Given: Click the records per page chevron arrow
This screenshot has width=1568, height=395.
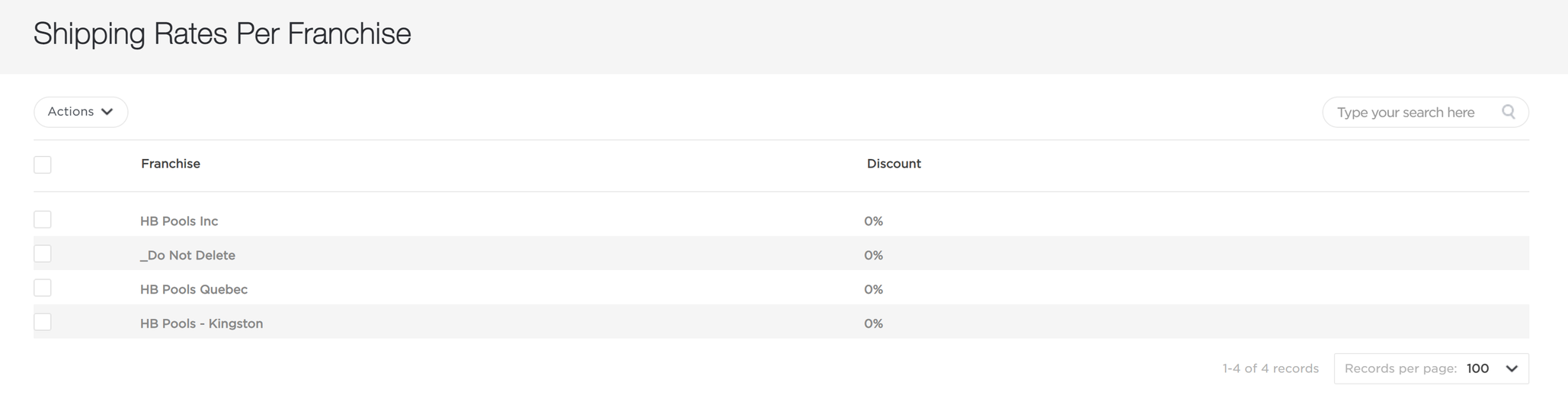Looking at the screenshot, I should [x=1512, y=369].
